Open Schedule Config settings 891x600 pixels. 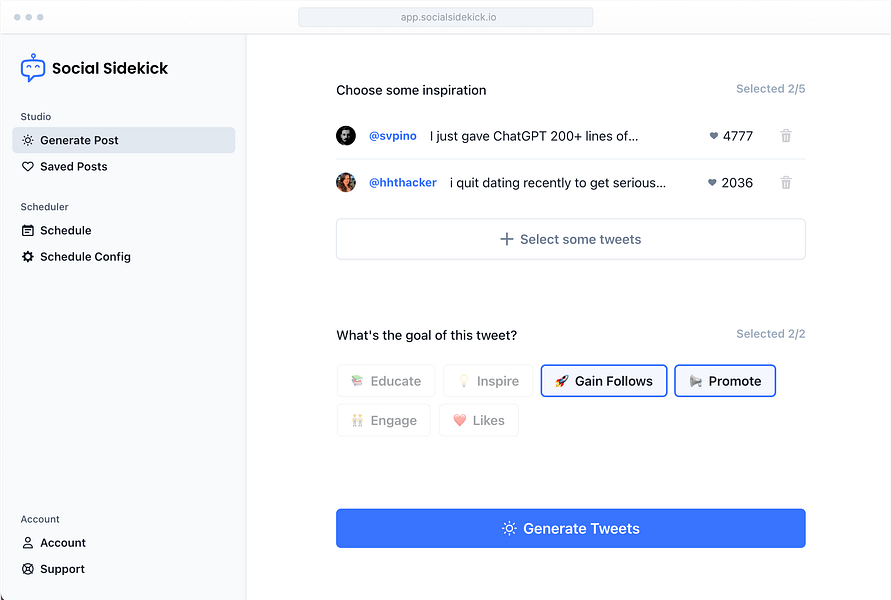tap(123, 257)
